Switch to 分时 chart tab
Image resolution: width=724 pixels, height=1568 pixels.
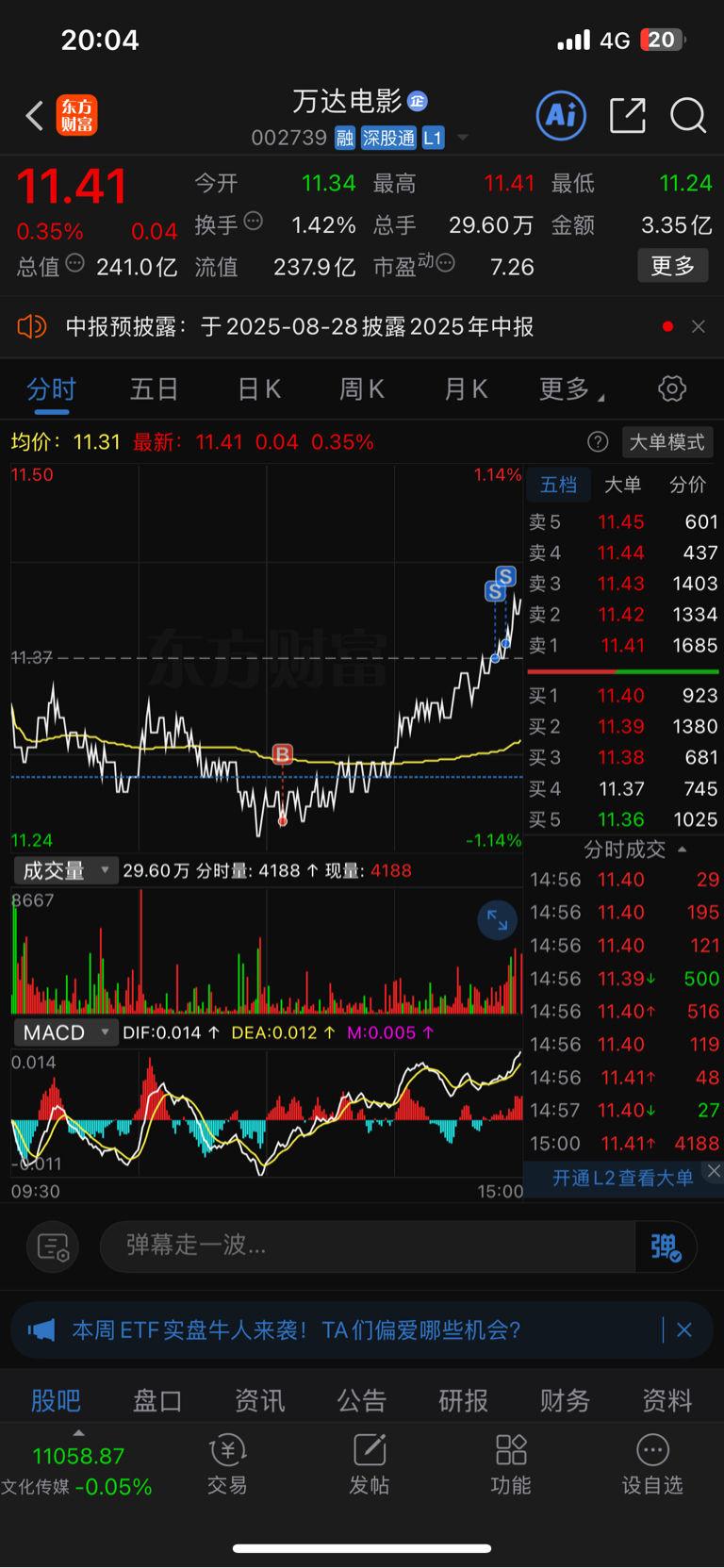point(51,389)
